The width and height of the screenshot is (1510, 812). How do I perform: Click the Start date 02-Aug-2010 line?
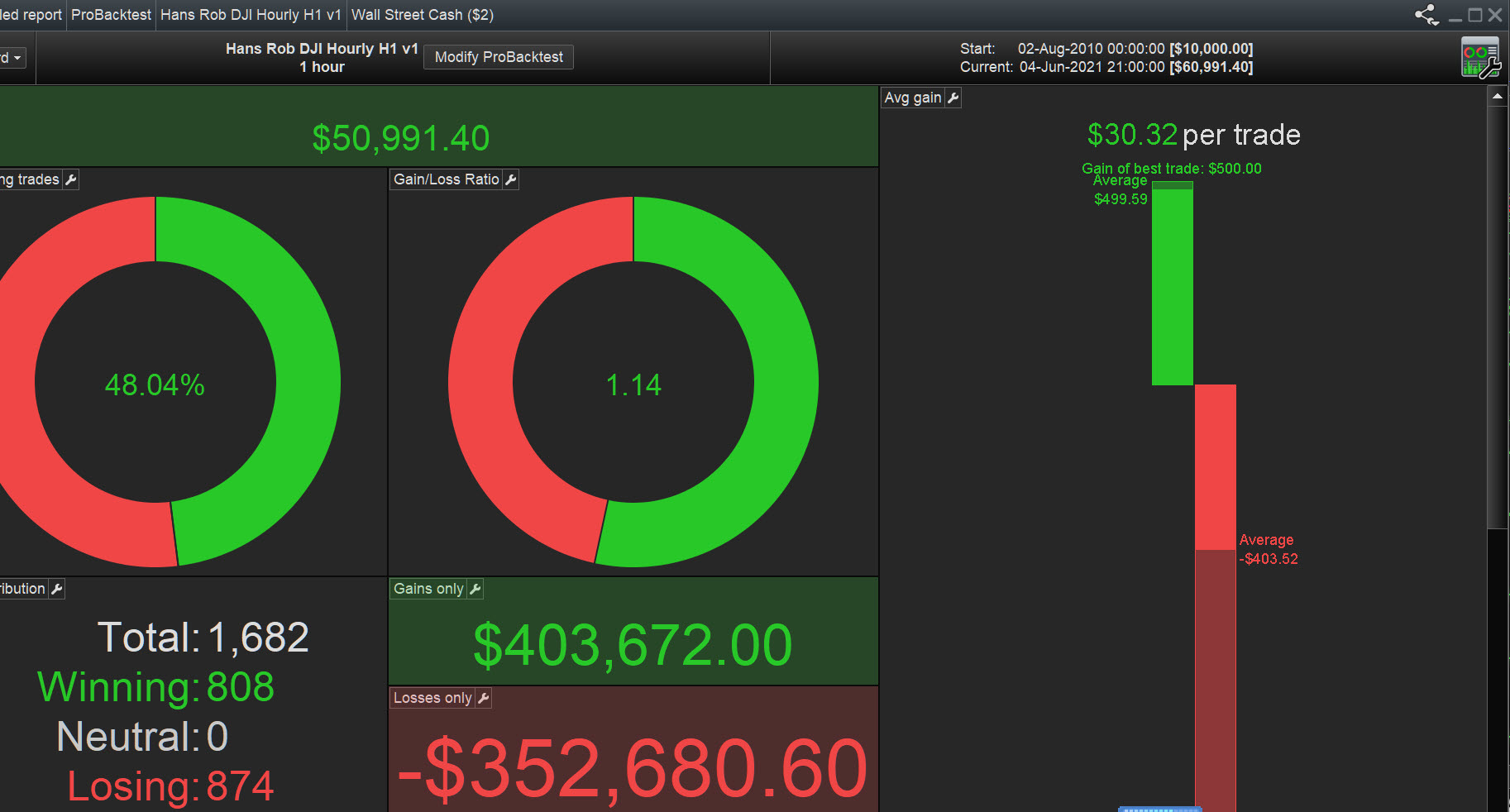(1106, 49)
